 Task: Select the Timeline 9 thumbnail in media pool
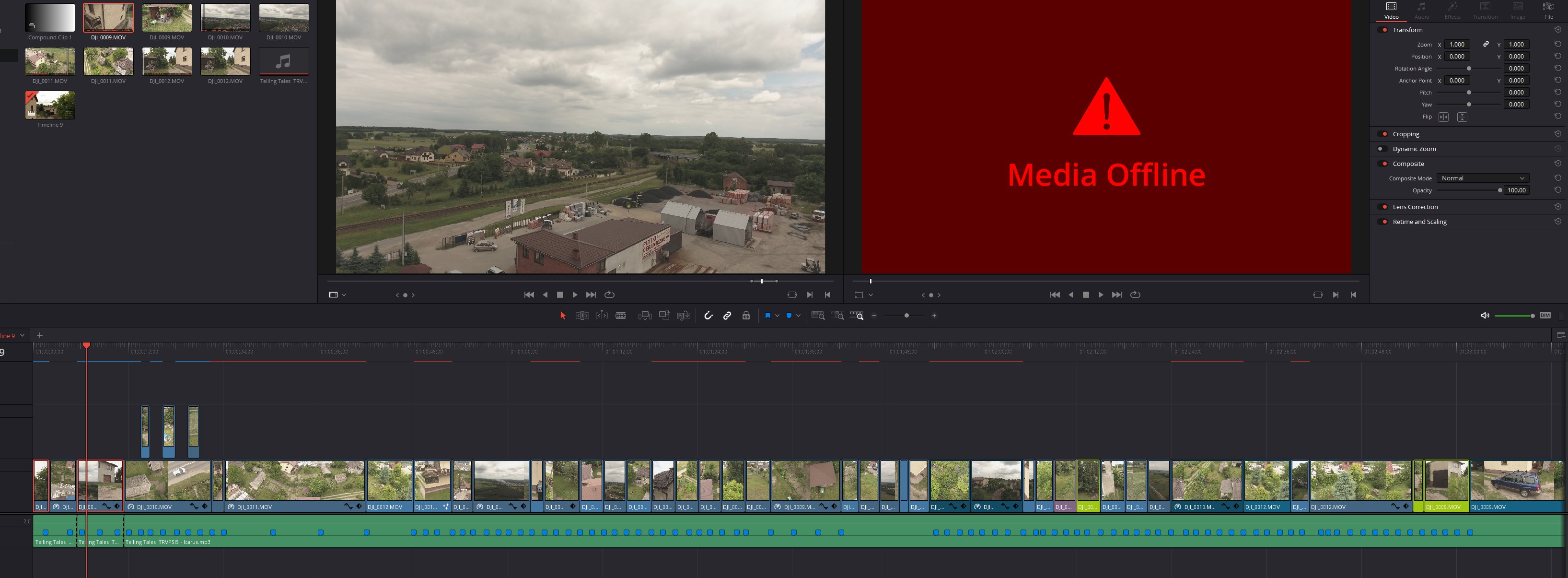(50, 105)
